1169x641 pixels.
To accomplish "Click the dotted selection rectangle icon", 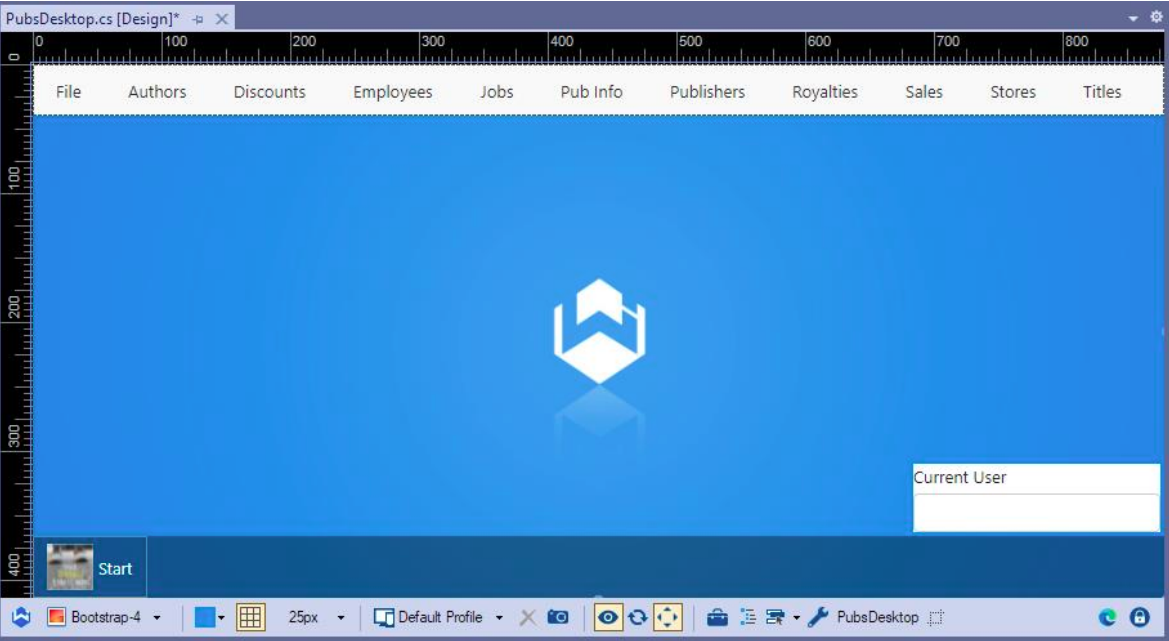I will coord(936,617).
